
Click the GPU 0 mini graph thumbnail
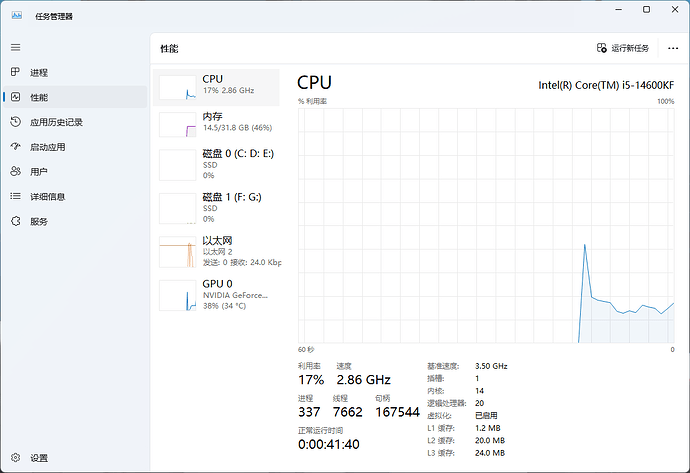pos(177,295)
